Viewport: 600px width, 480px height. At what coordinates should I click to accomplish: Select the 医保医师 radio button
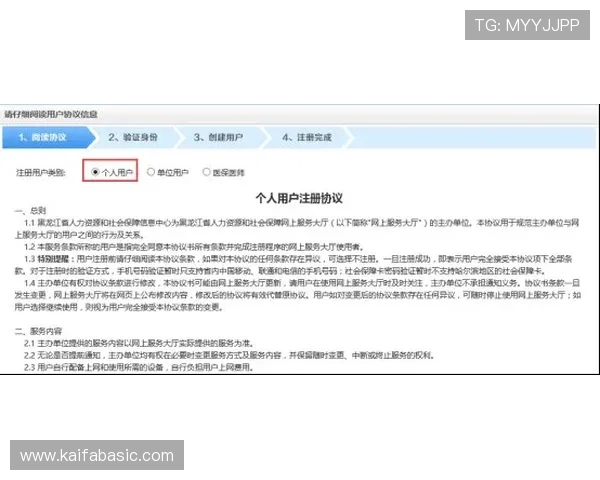coord(206,172)
